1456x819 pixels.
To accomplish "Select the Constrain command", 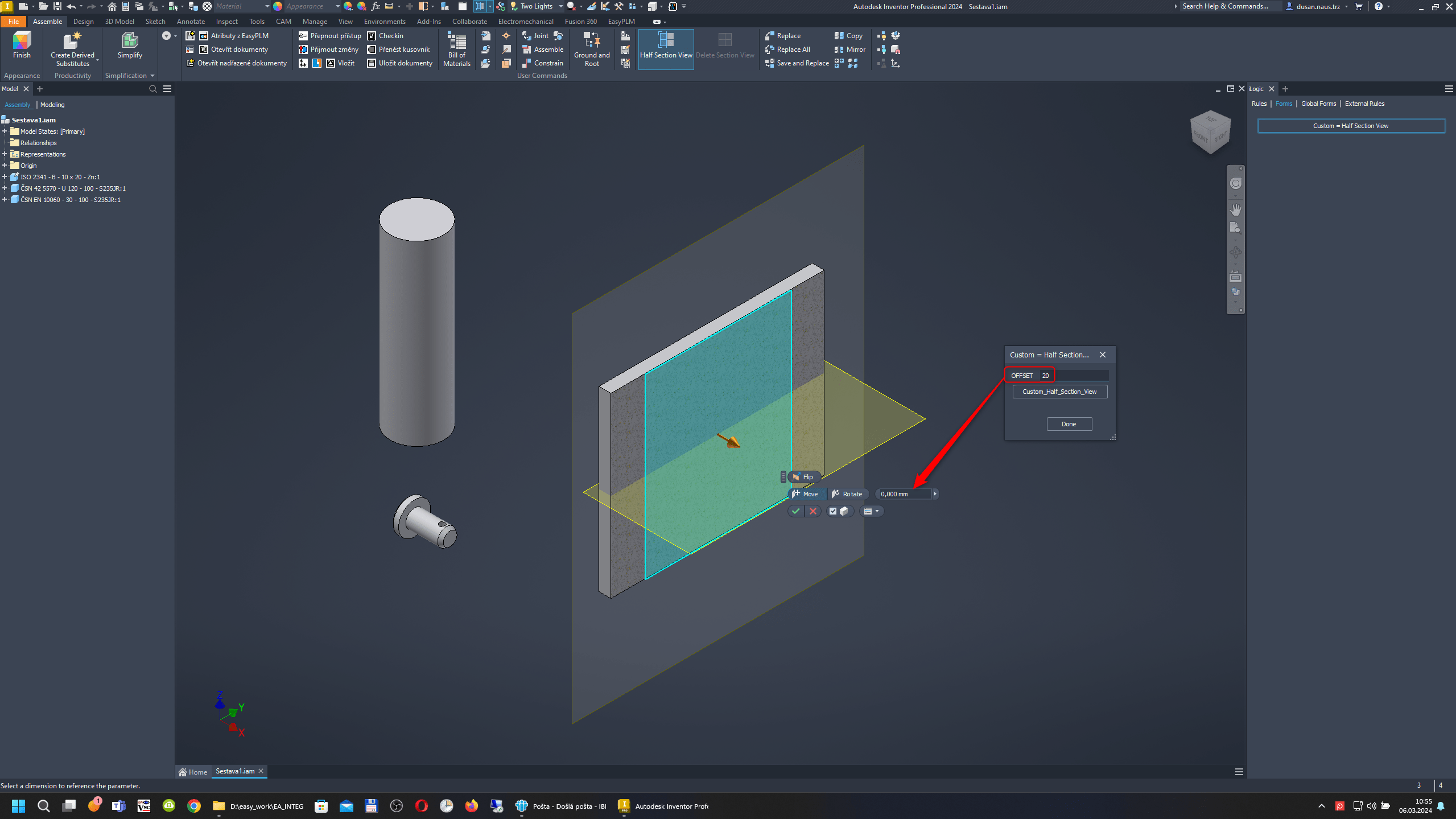I will click(543, 63).
